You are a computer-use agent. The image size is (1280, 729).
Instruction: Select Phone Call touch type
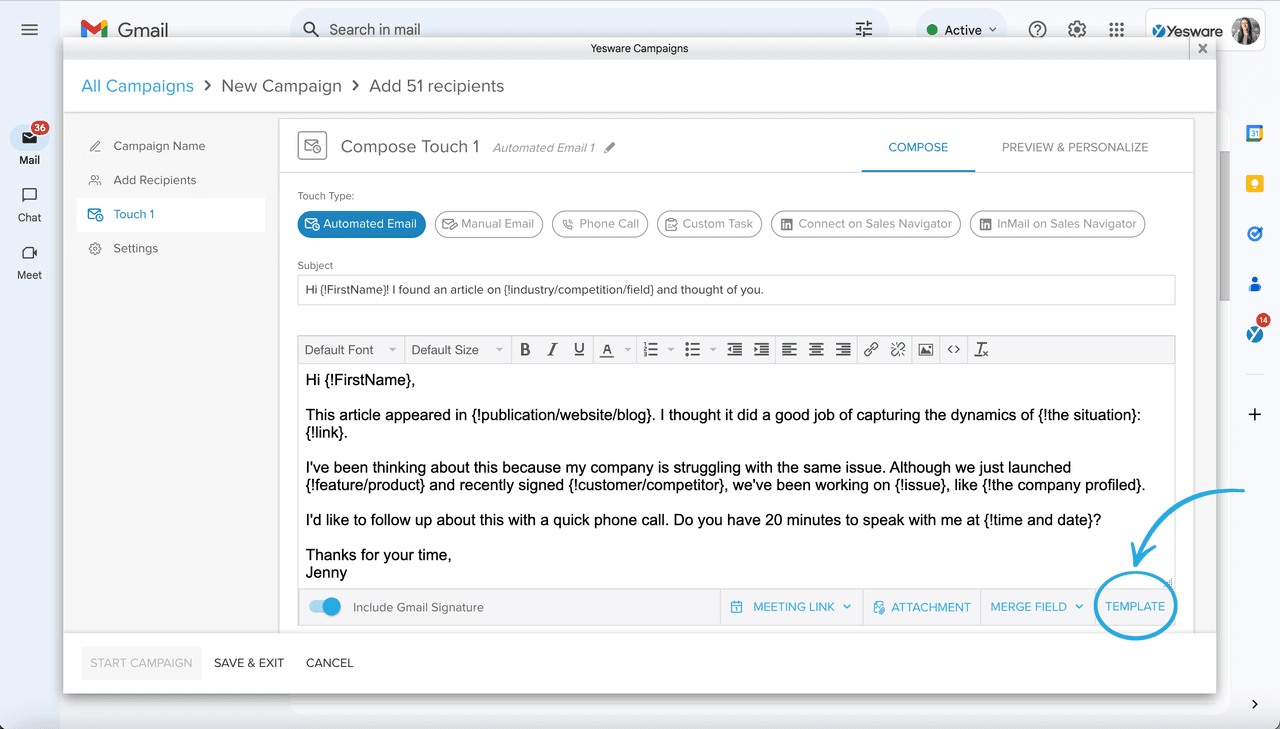(x=599, y=224)
